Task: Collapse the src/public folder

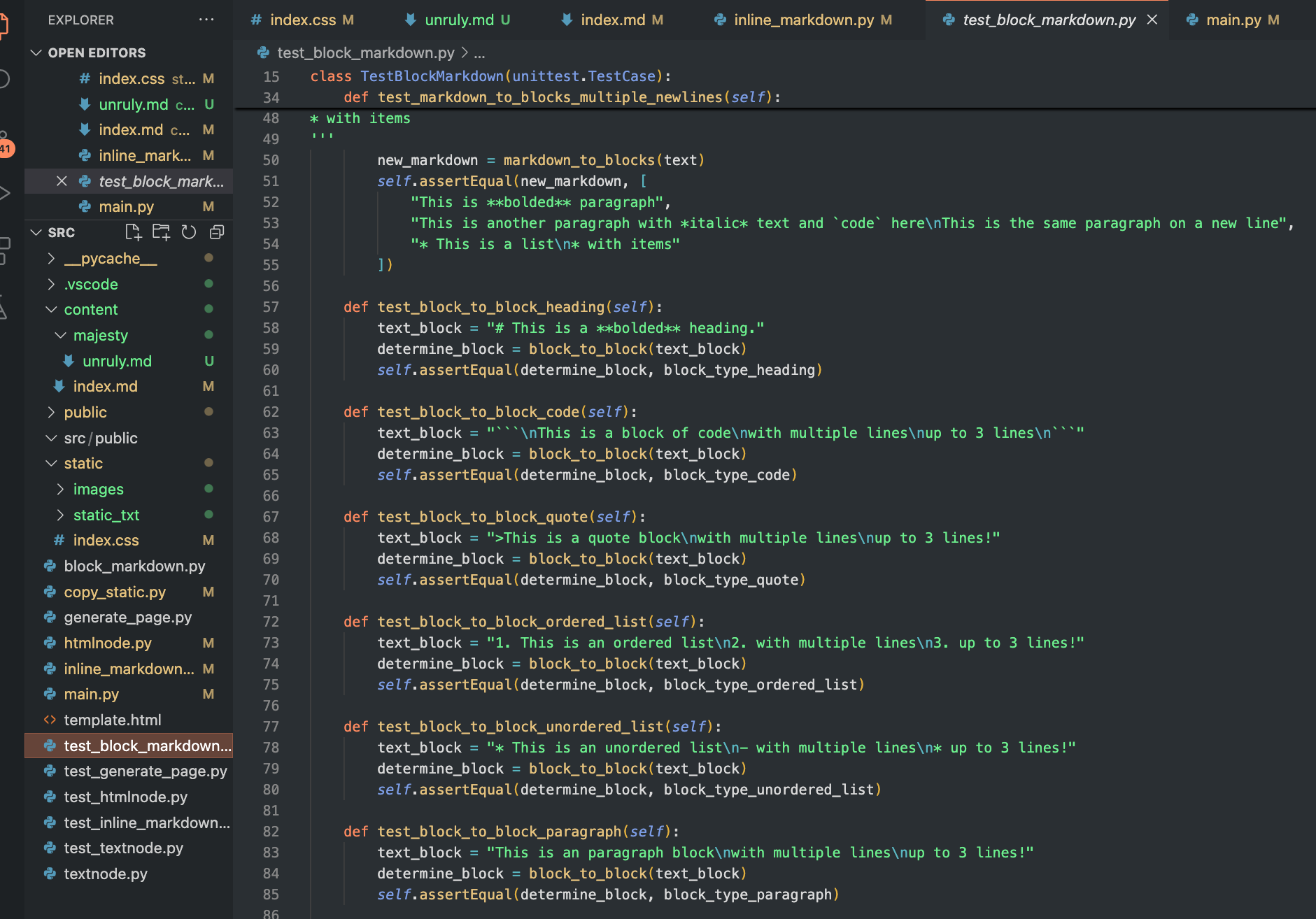Action: click(x=51, y=438)
